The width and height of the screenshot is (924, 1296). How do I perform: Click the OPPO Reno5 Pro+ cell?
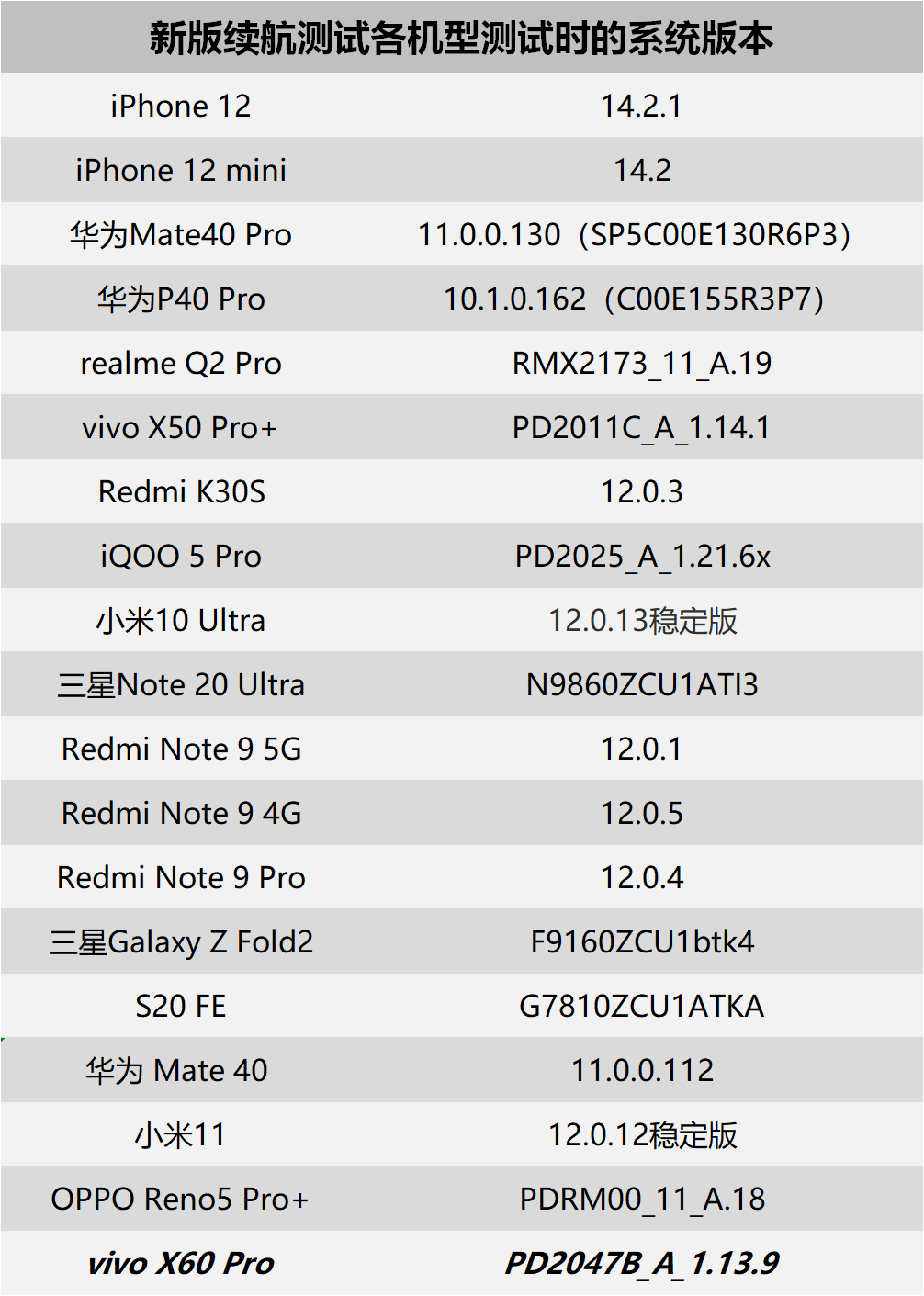click(x=180, y=1199)
